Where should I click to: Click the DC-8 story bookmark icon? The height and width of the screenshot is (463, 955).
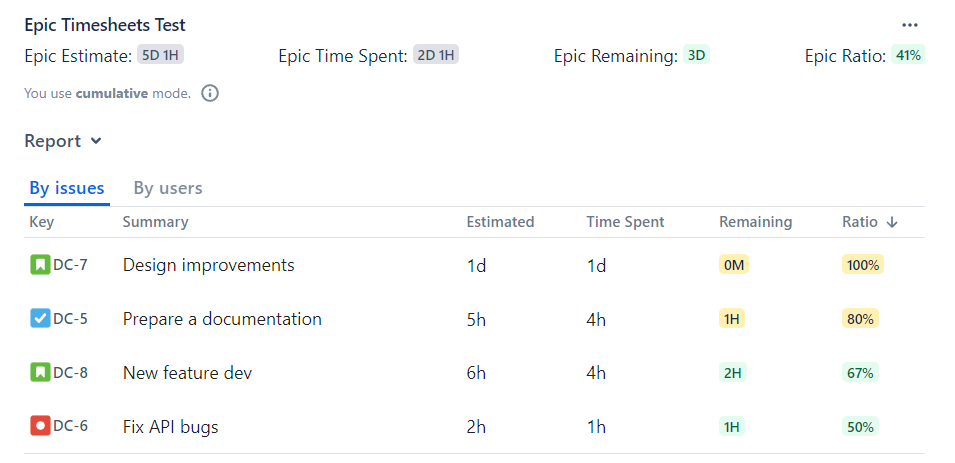[x=40, y=373]
